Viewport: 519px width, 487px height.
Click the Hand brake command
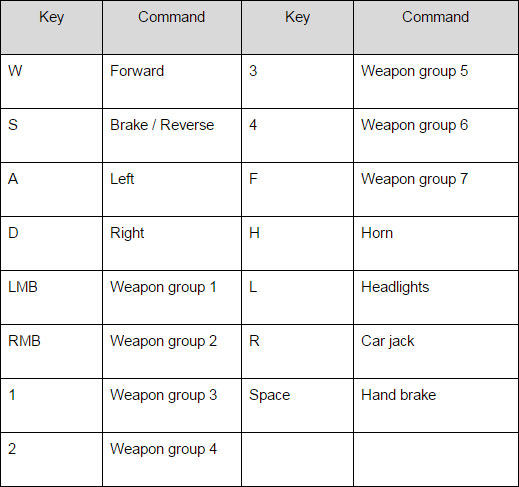click(436, 405)
